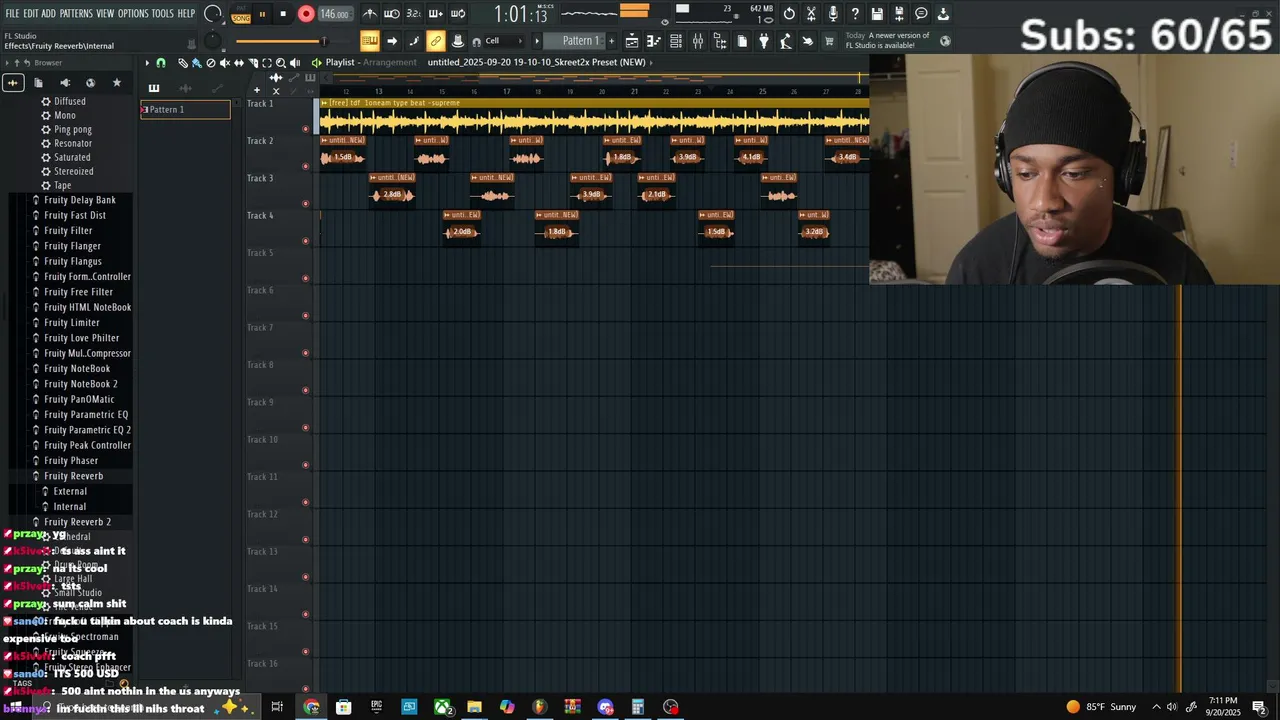Open the EDIT menu
The image size is (1280, 720).
coord(31,14)
